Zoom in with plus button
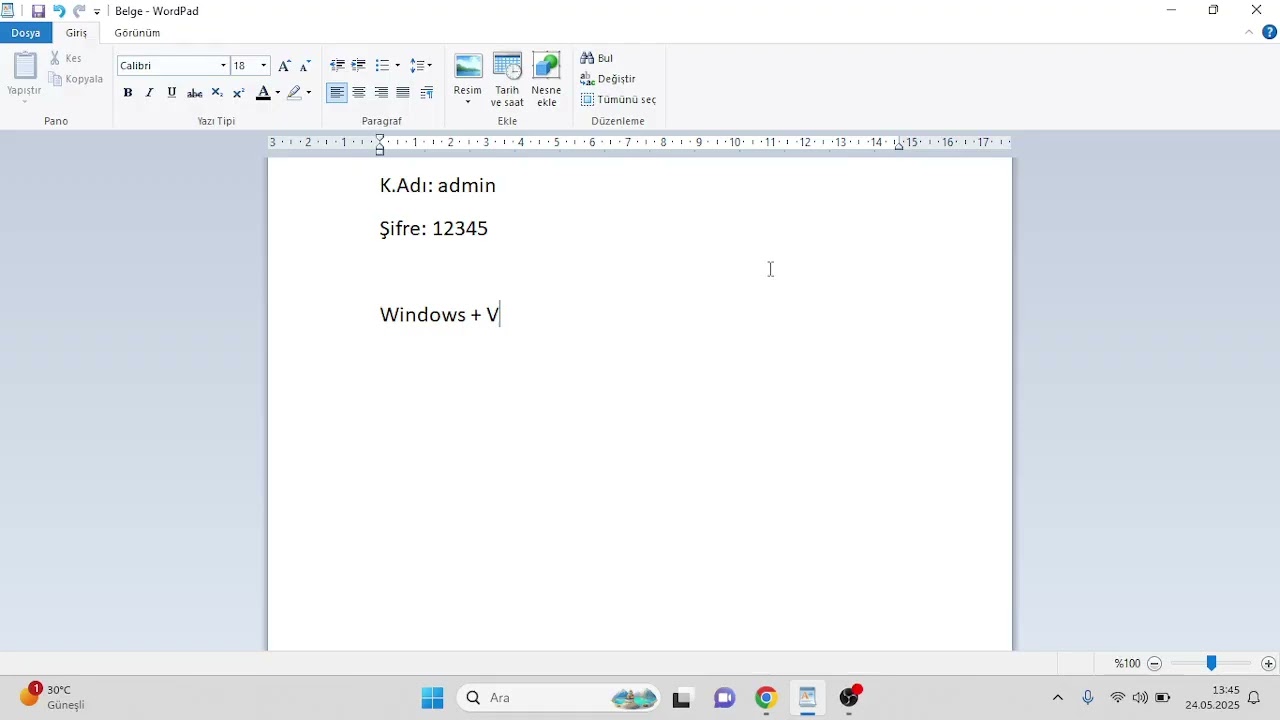The image size is (1280, 720). [x=1269, y=663]
